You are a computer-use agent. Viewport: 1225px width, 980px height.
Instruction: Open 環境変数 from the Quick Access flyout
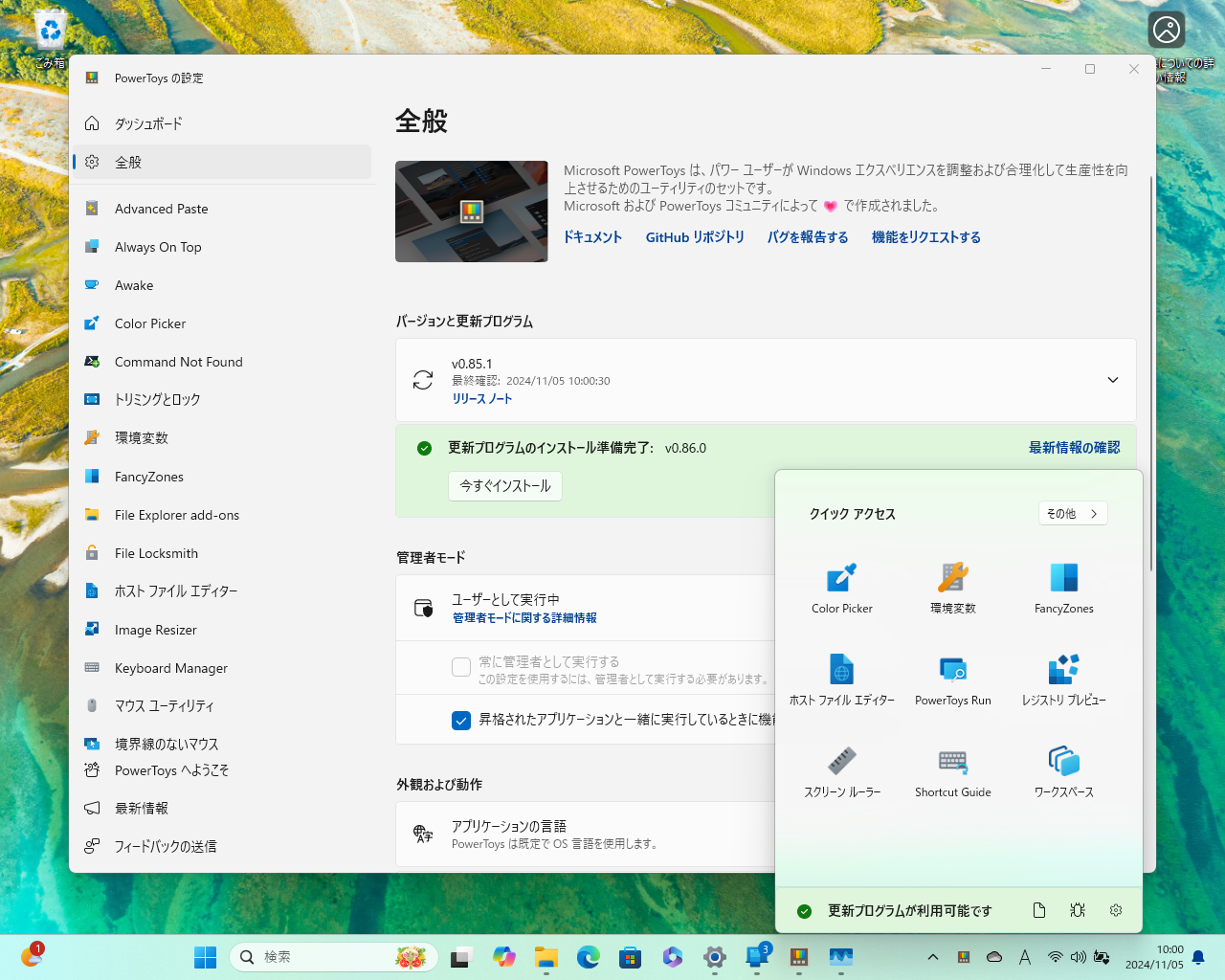click(x=953, y=589)
